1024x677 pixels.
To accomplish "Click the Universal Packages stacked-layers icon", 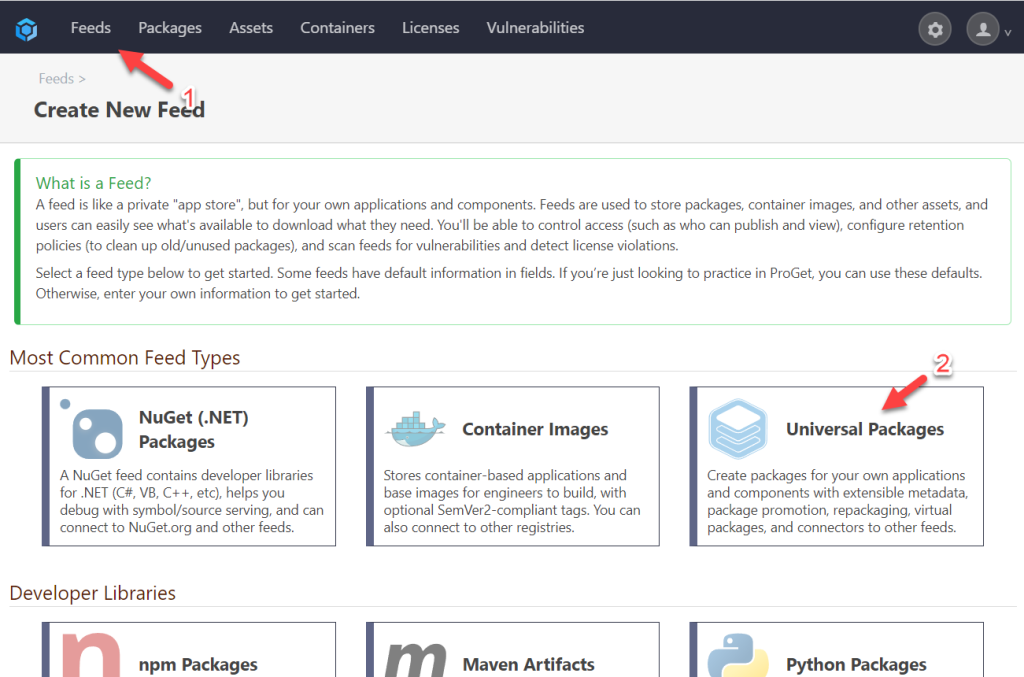I will [x=737, y=429].
